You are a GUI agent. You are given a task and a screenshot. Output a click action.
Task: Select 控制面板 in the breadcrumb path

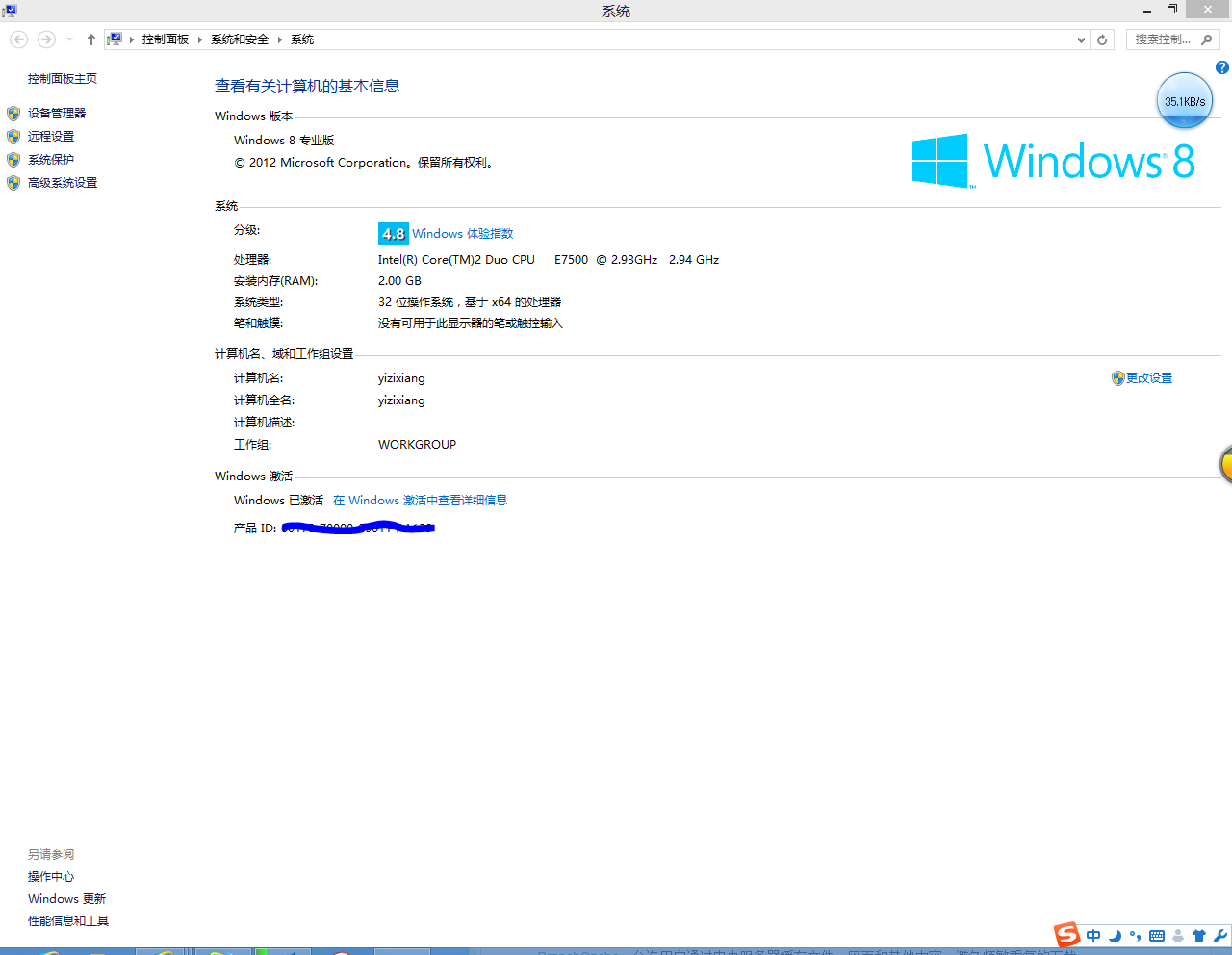(x=166, y=39)
